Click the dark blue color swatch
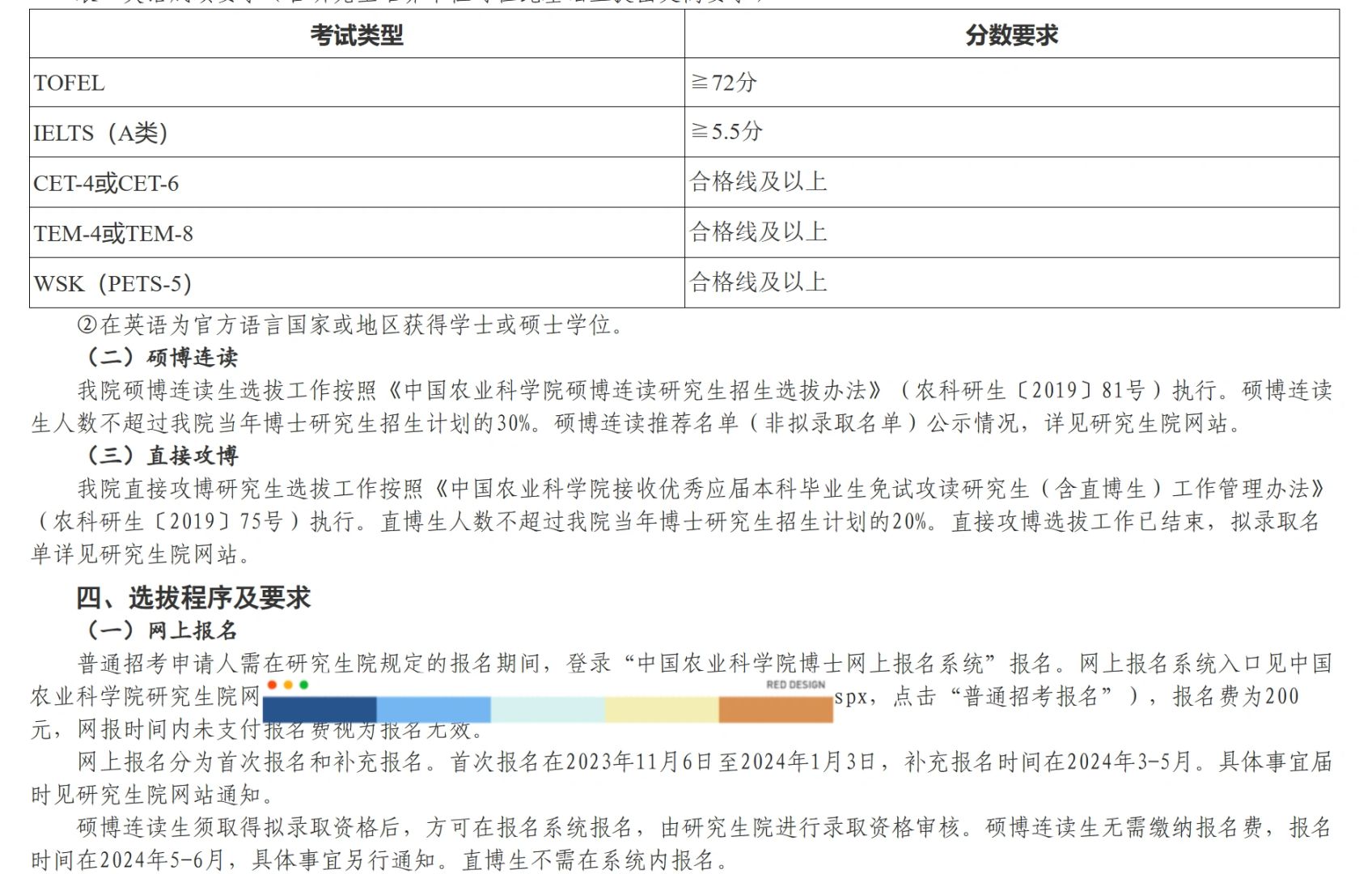Viewport: 1372px width, 874px height. point(320,710)
